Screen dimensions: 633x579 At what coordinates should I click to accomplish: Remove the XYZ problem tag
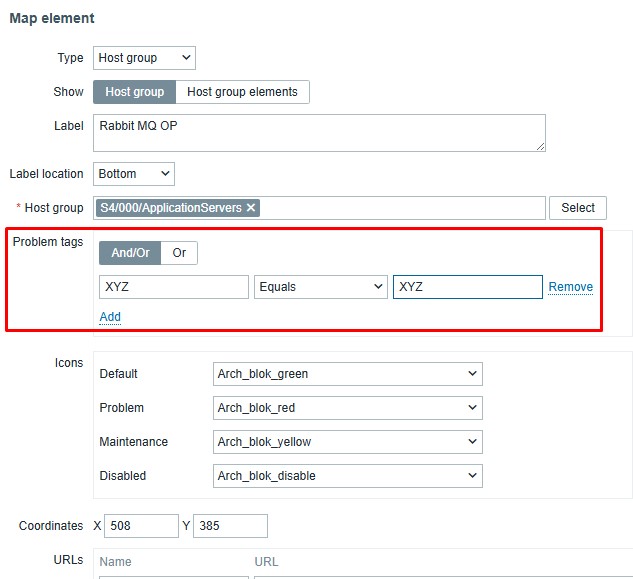[x=570, y=287]
